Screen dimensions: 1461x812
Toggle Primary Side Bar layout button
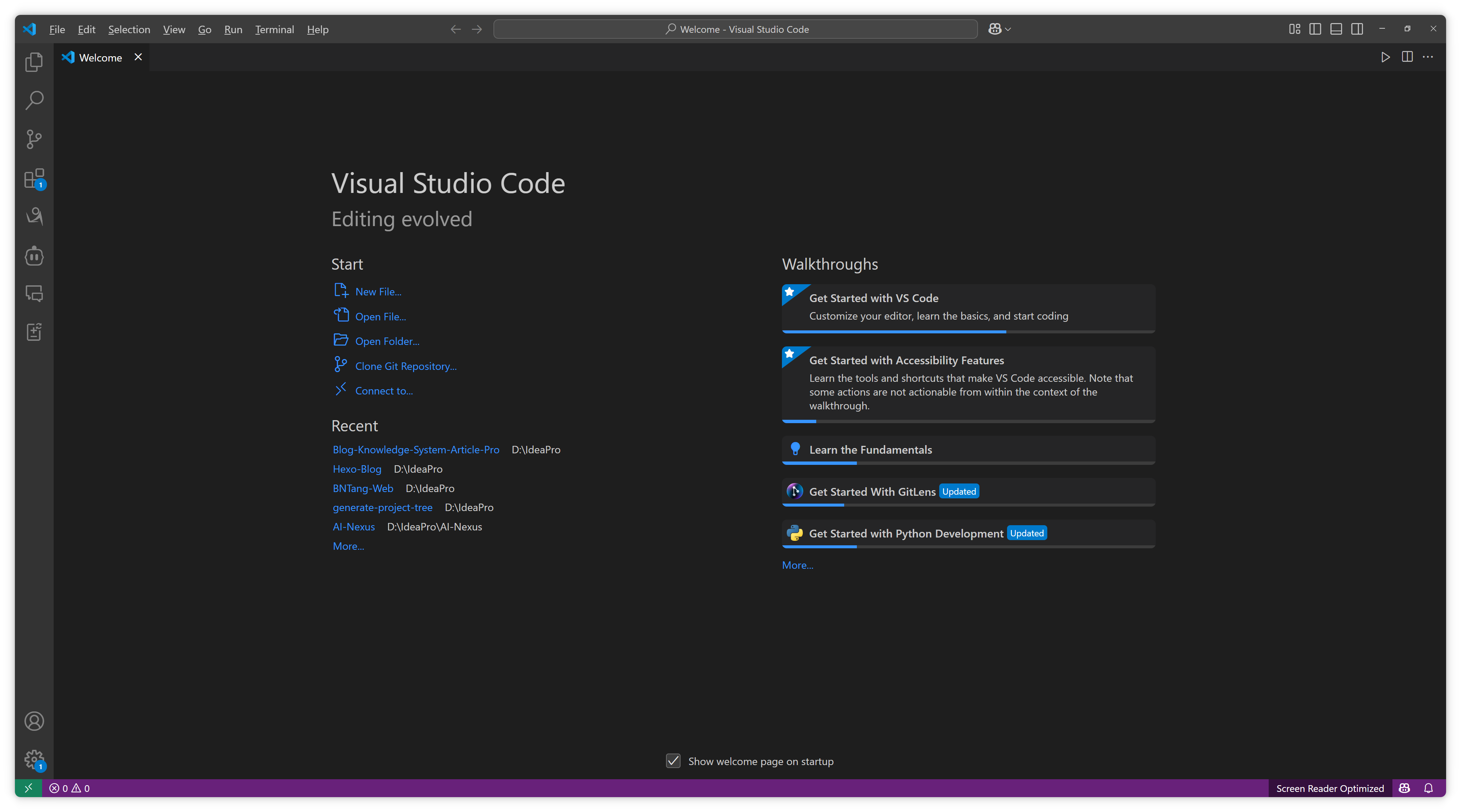(x=1315, y=29)
